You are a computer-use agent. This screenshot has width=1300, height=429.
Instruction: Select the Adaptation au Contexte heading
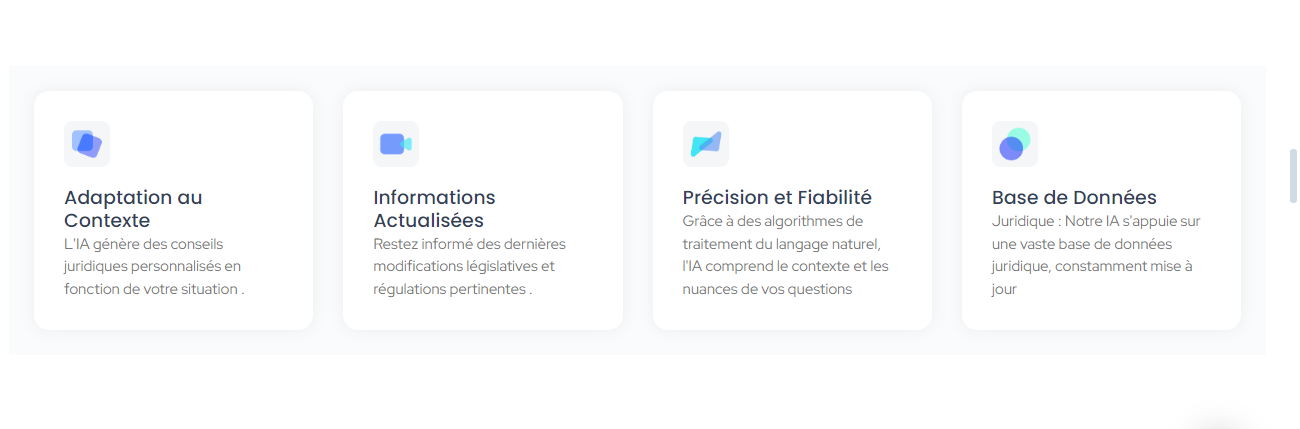(x=133, y=209)
